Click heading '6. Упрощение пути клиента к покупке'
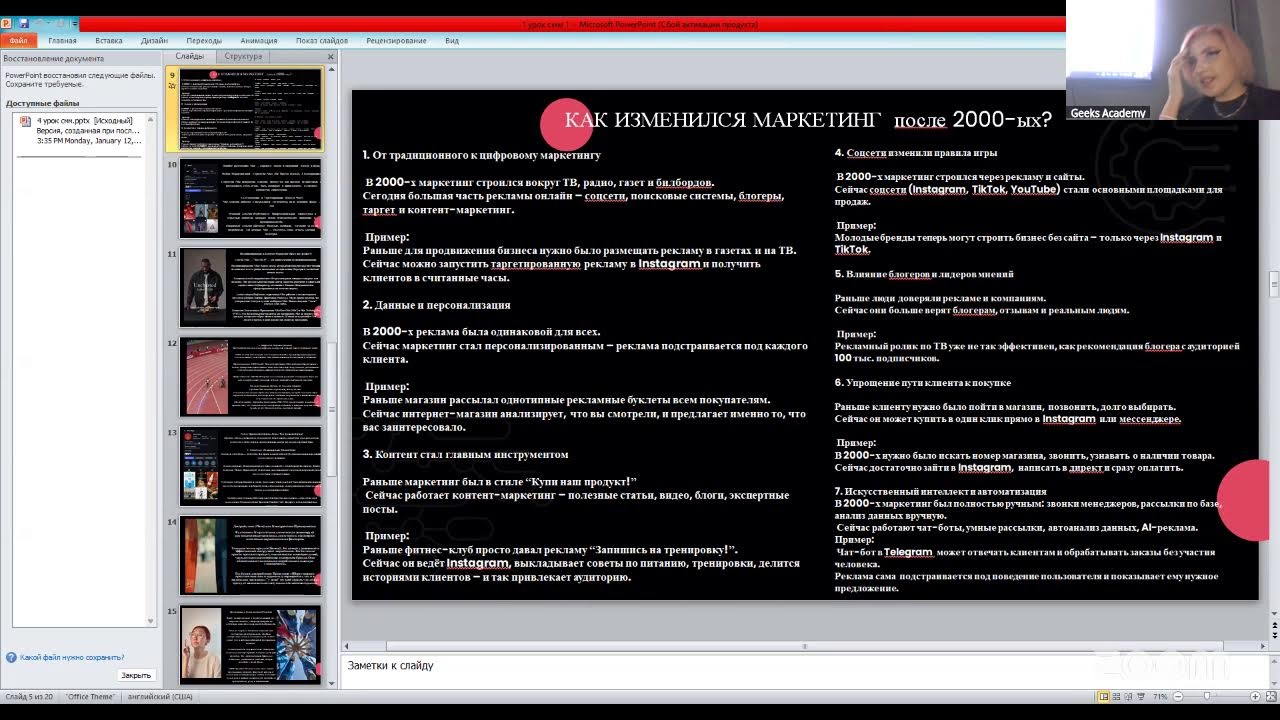The height and width of the screenshot is (720, 1280). [922, 383]
